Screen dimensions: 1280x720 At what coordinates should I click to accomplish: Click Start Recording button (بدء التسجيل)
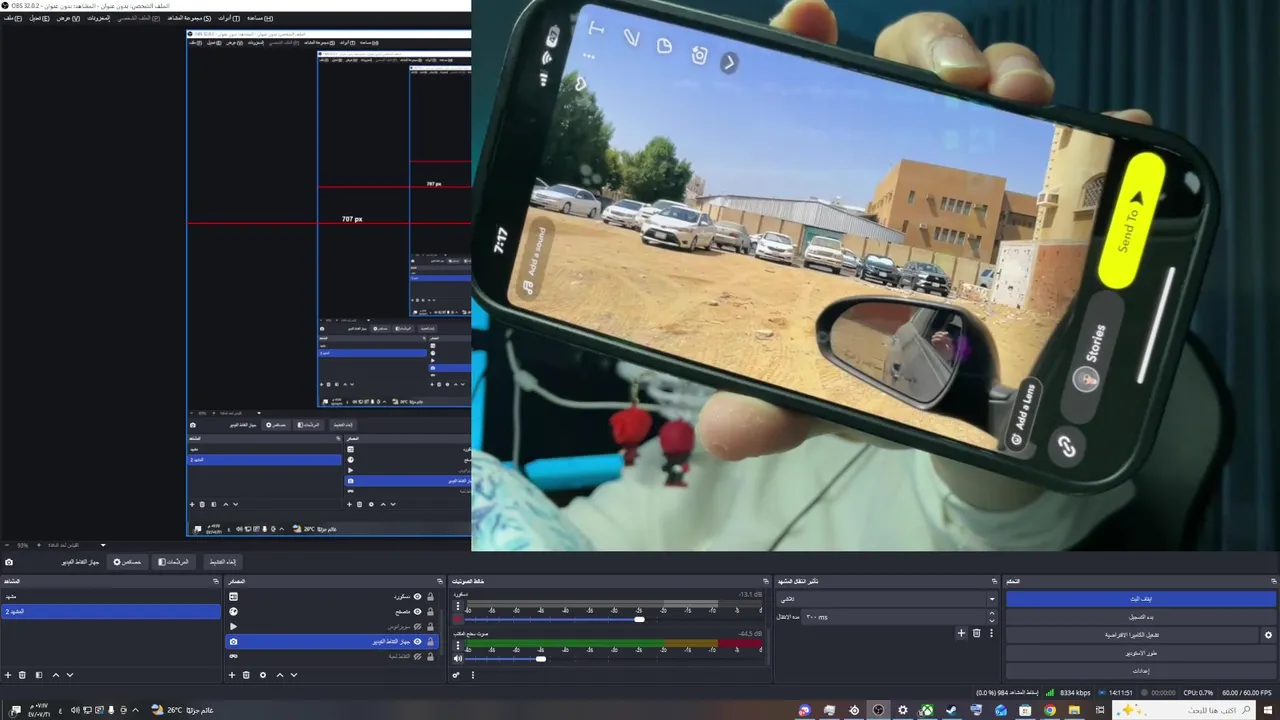tap(1141, 617)
